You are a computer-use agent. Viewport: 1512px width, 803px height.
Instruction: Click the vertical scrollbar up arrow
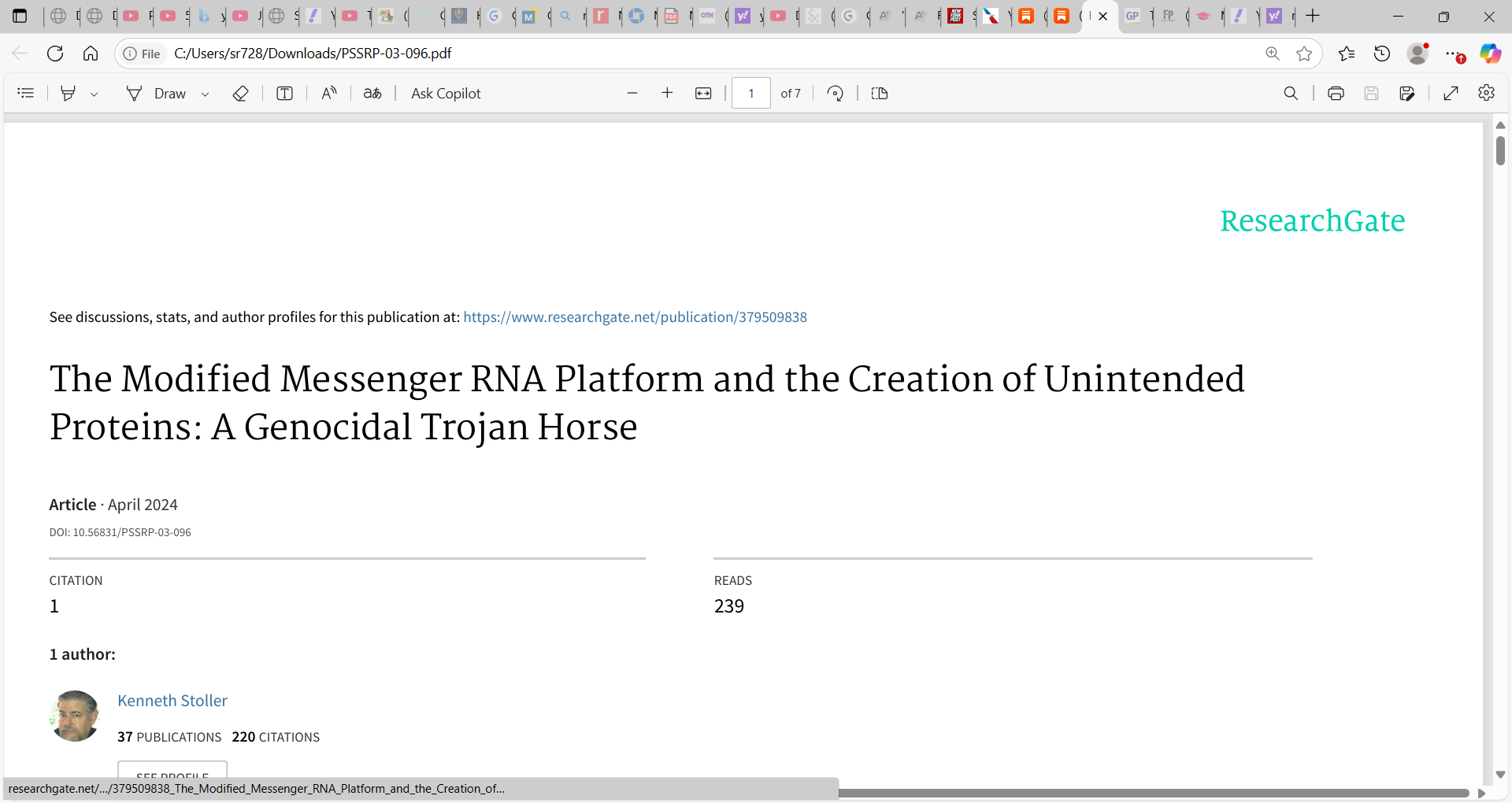pos(1500,125)
